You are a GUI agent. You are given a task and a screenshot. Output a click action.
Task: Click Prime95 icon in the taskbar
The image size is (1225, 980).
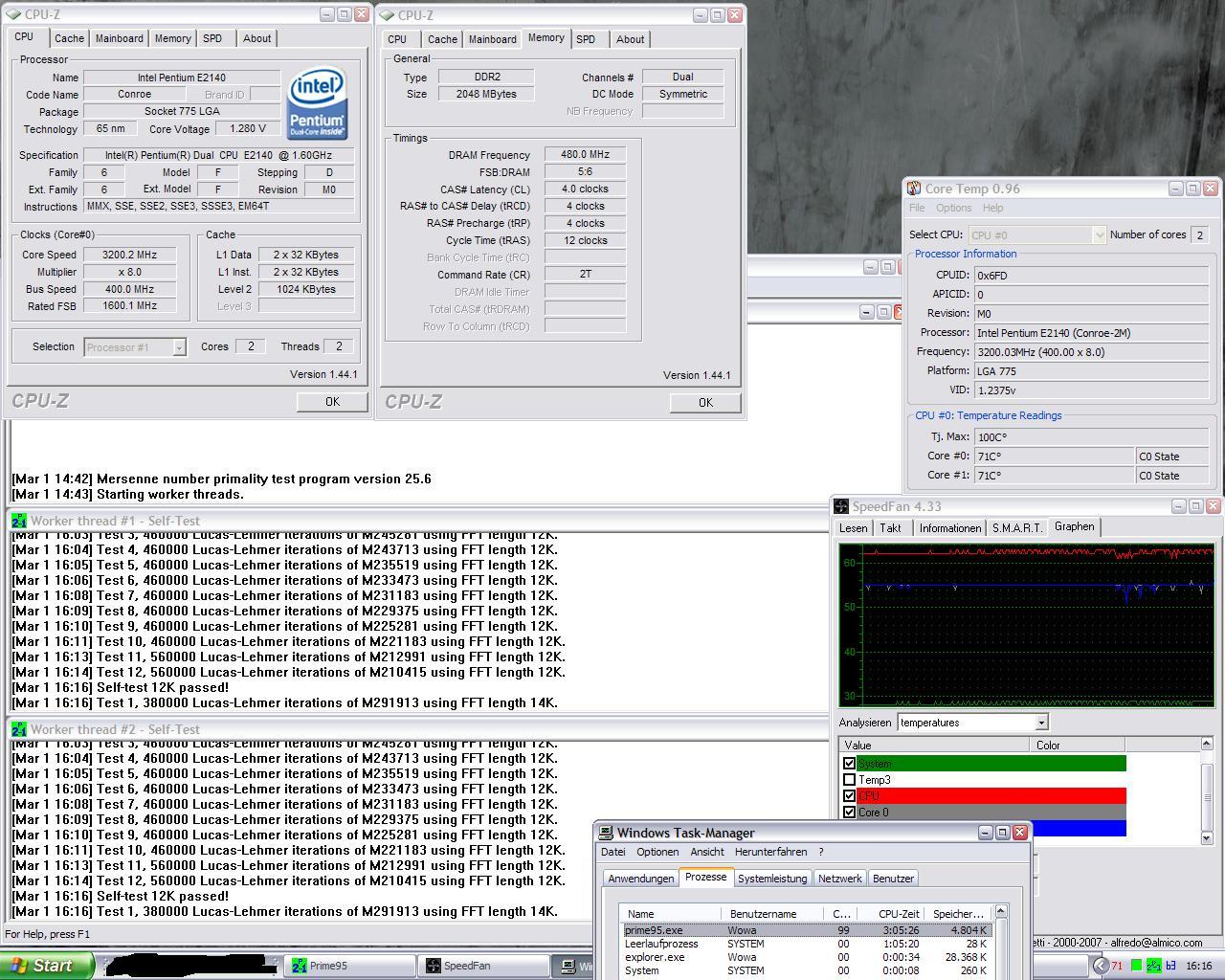click(x=300, y=966)
